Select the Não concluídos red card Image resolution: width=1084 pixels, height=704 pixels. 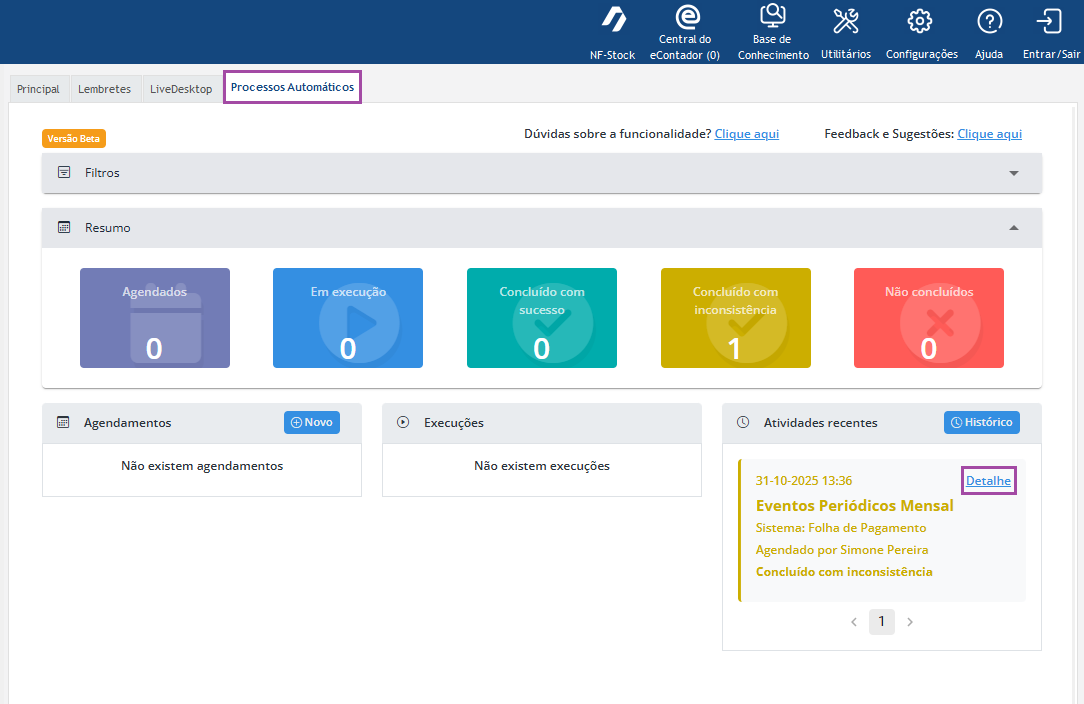pyautogui.click(x=929, y=318)
